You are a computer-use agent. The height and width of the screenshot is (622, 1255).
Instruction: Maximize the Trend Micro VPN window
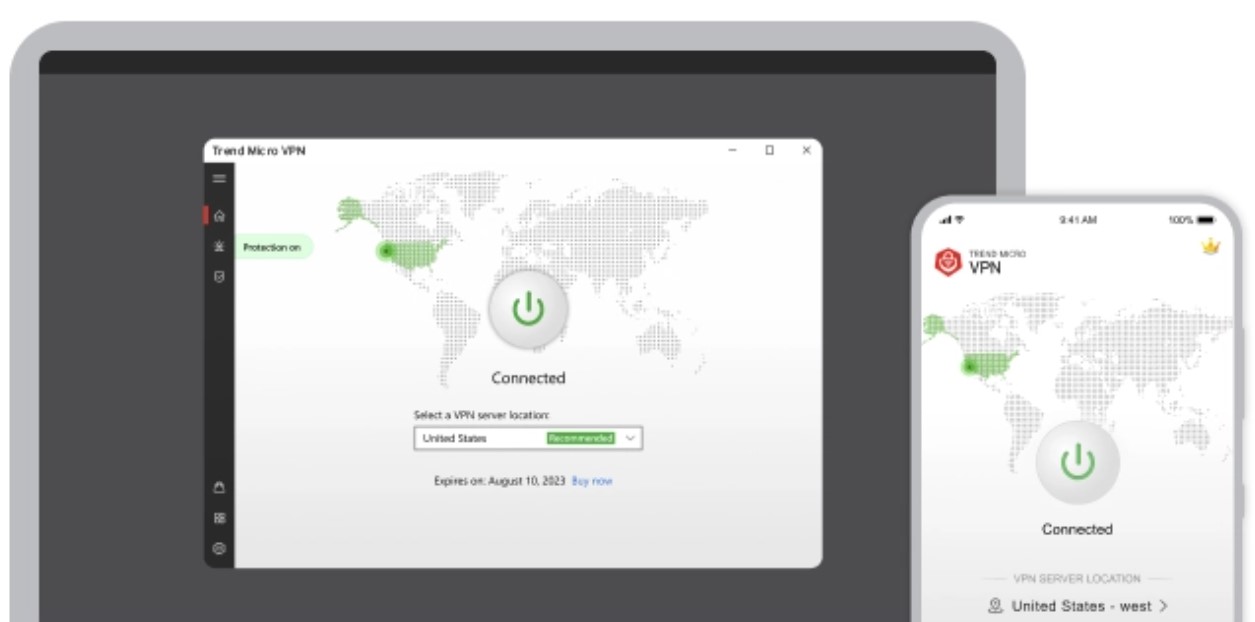click(x=769, y=150)
